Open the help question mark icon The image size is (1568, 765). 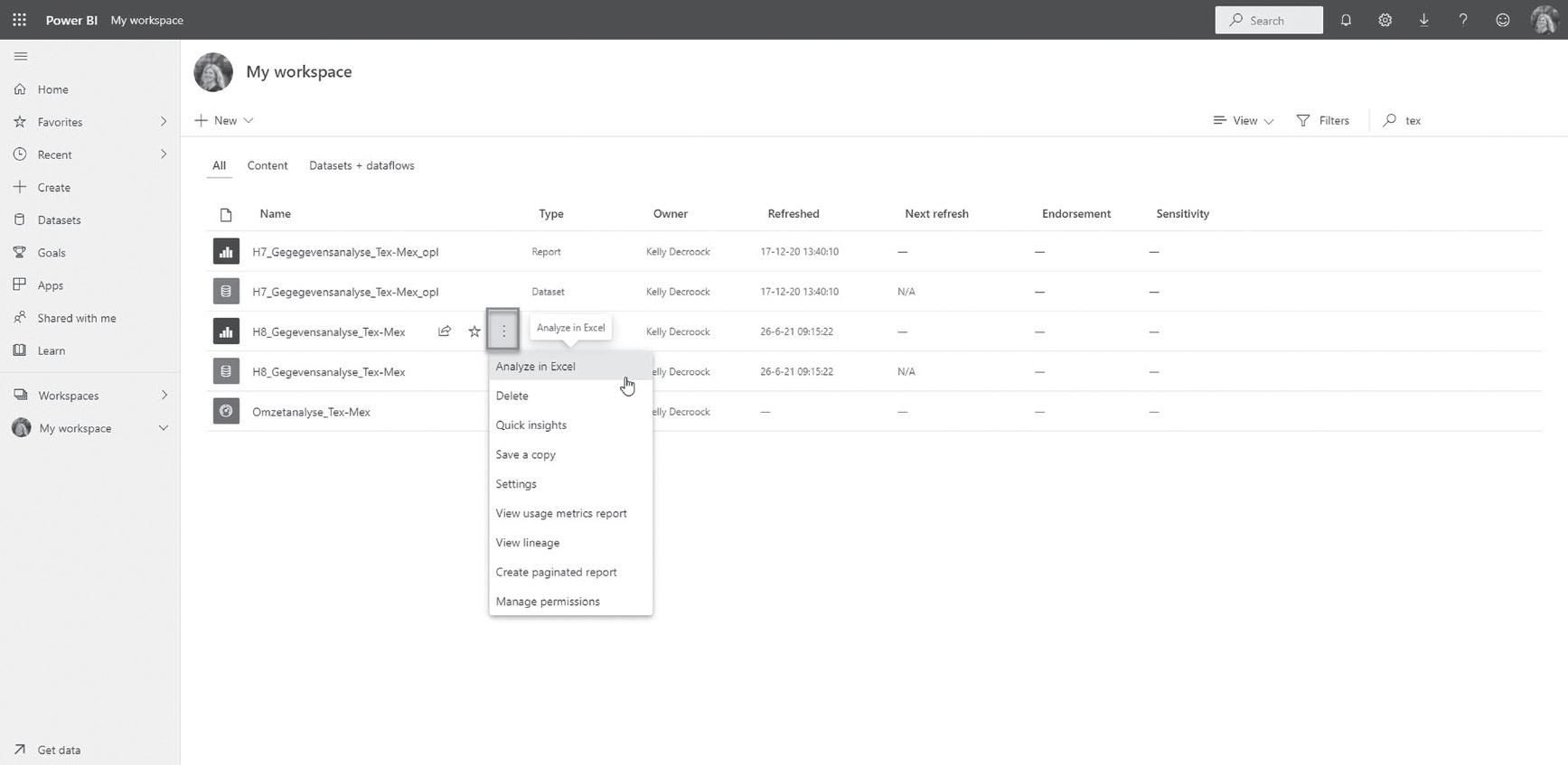click(1462, 20)
